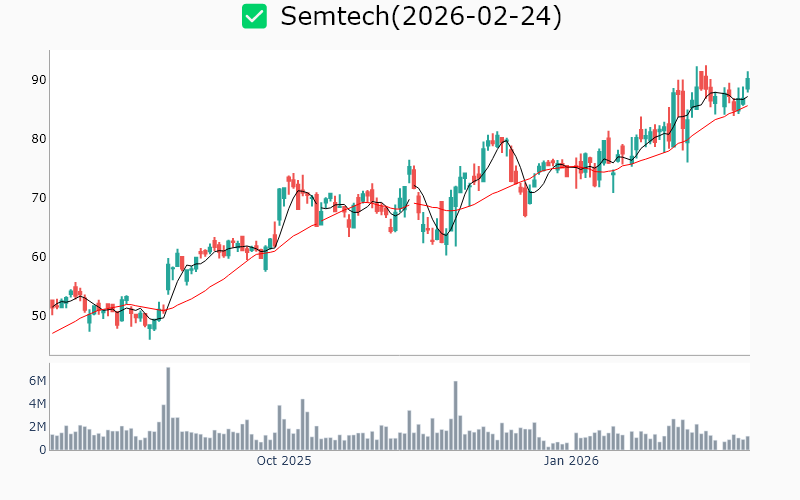Image resolution: width=800 pixels, height=500 pixels.
Task: Click the 4M volume axis label
Action: pos(37,404)
